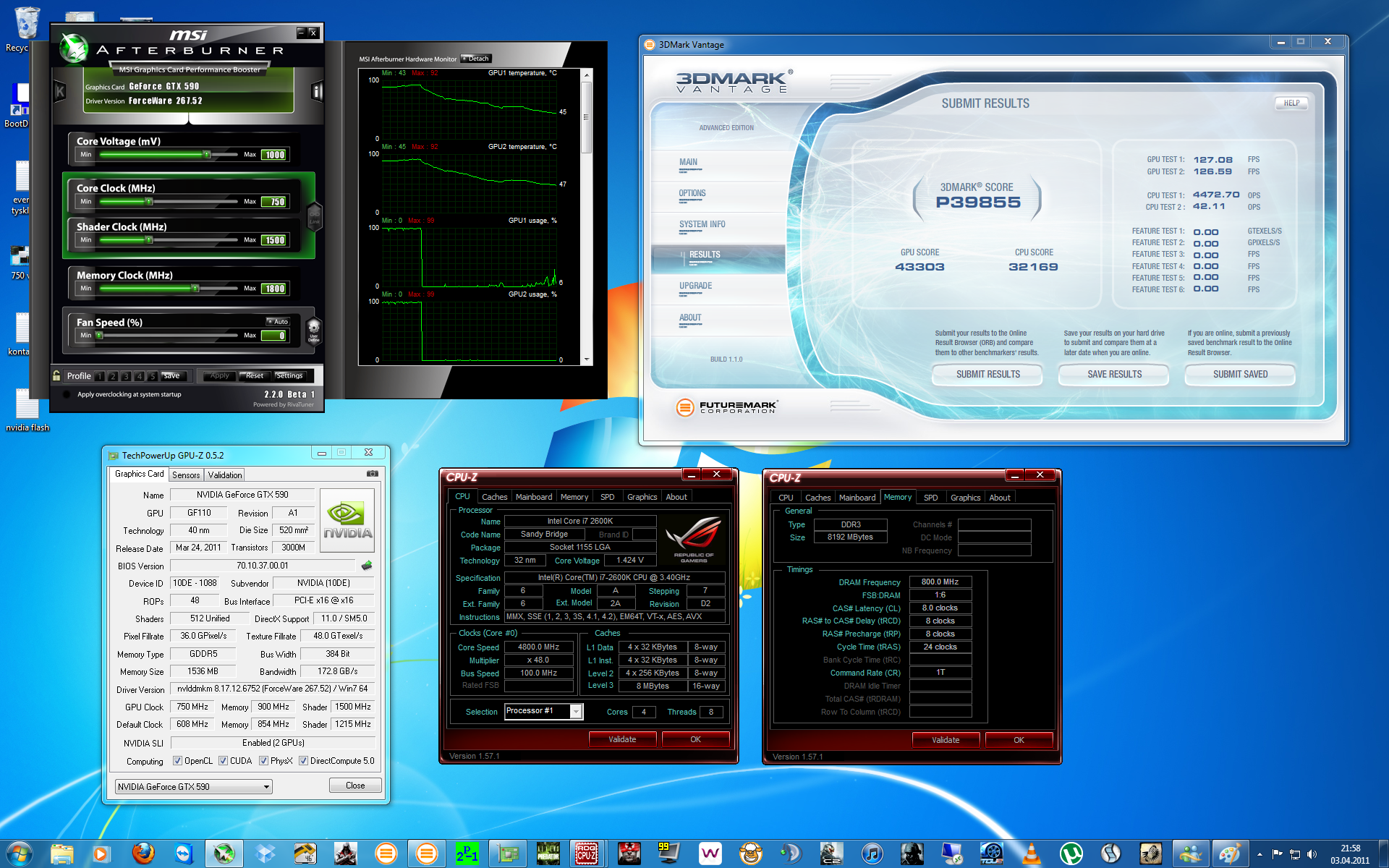Switch to the Validation tab in GPU-Z

click(x=225, y=475)
